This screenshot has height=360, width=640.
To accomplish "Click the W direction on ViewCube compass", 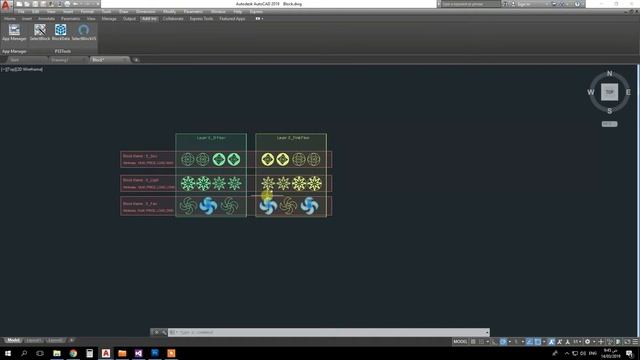I will [591, 92].
